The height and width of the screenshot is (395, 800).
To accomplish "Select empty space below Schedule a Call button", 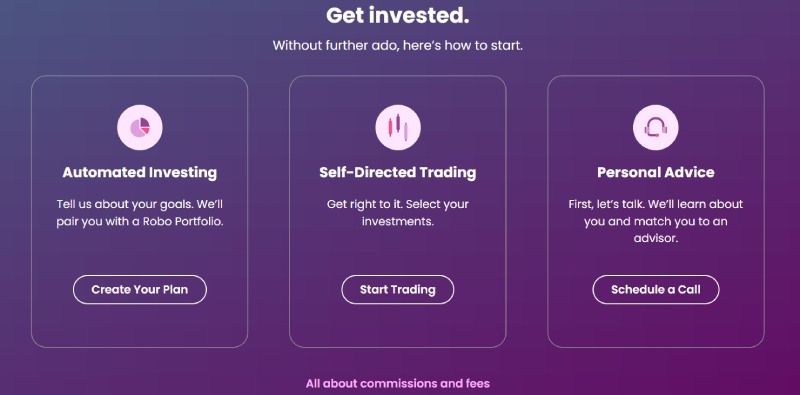I will point(656,326).
